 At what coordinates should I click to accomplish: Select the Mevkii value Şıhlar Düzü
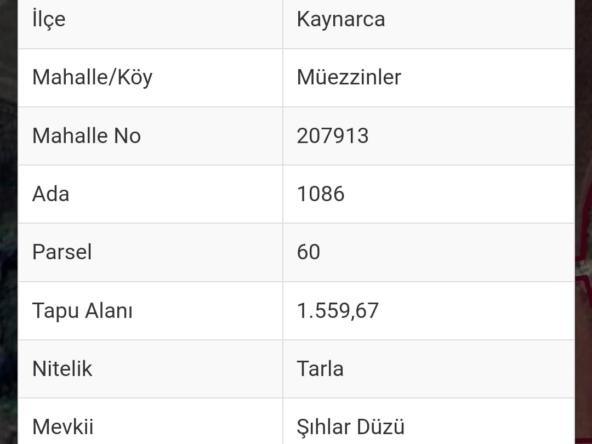(350, 427)
